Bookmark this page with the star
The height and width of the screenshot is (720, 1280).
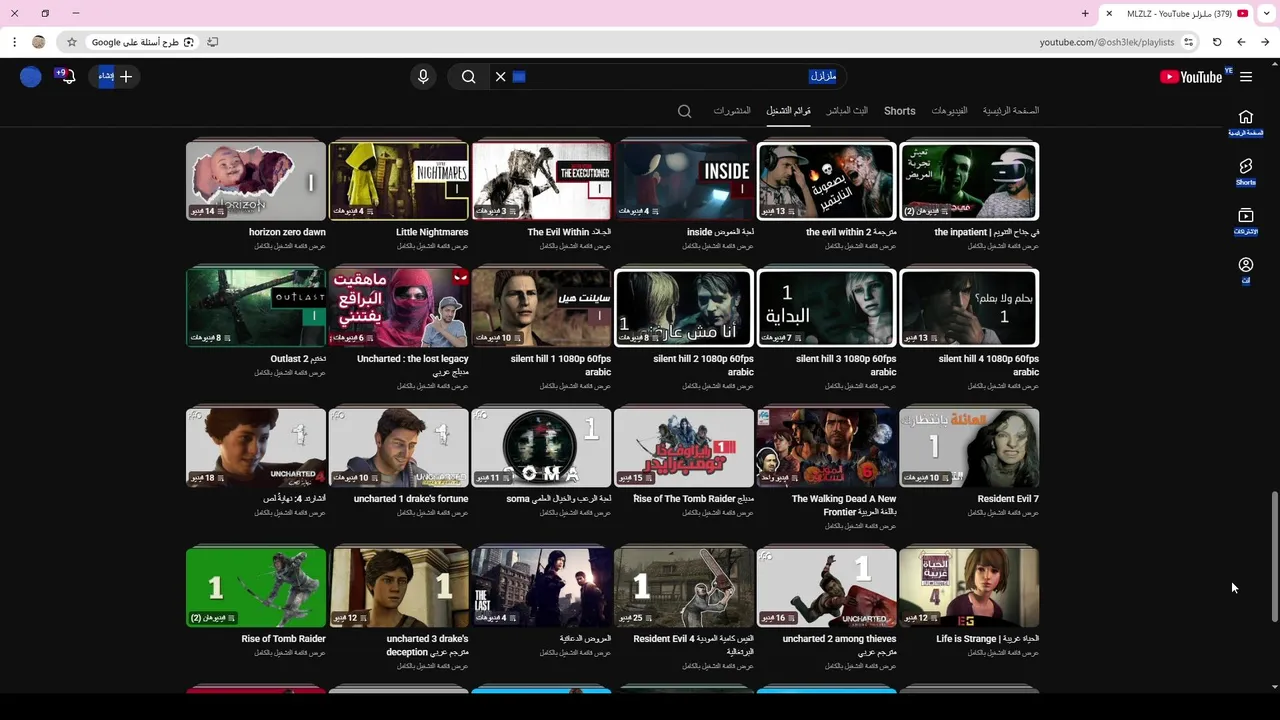pos(72,42)
